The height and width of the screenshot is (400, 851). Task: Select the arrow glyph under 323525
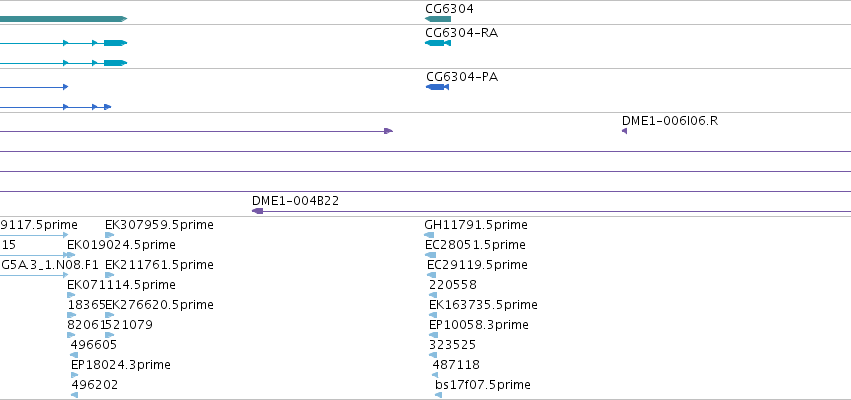pos(433,355)
